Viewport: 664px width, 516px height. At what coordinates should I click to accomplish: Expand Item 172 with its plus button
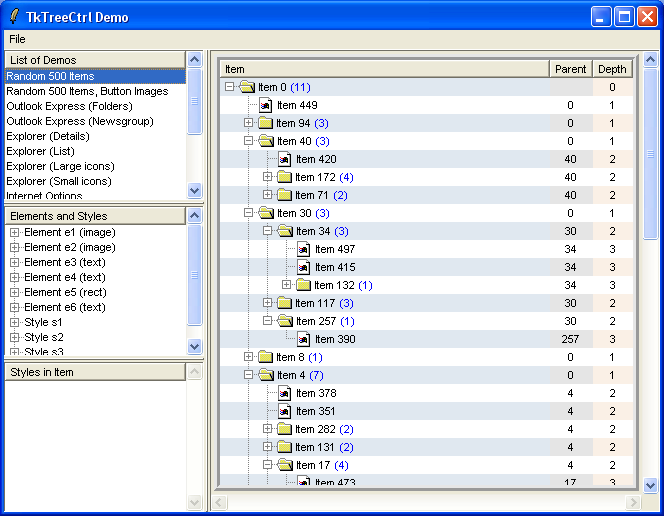[267, 177]
